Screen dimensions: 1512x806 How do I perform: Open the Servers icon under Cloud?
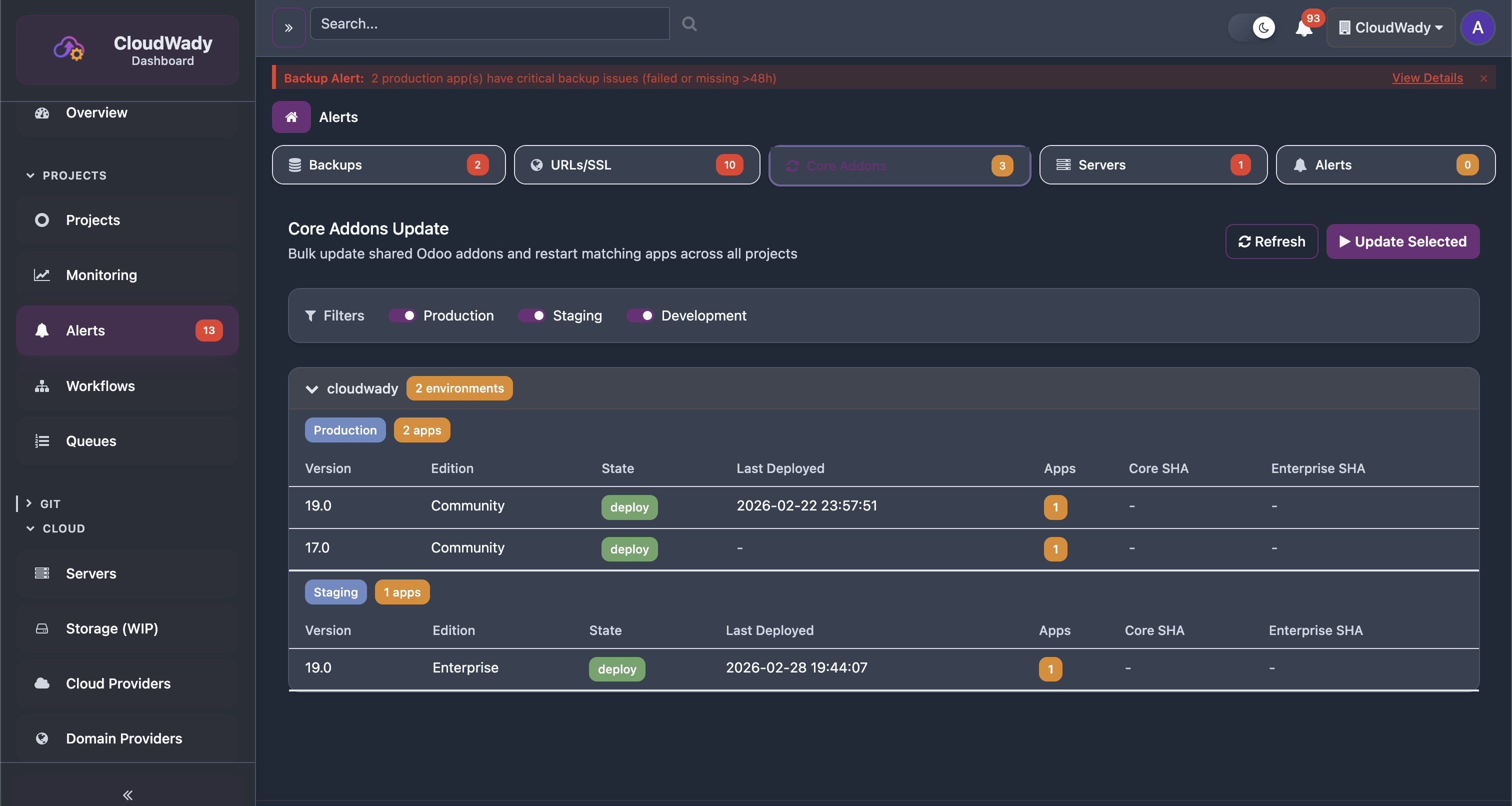41,573
